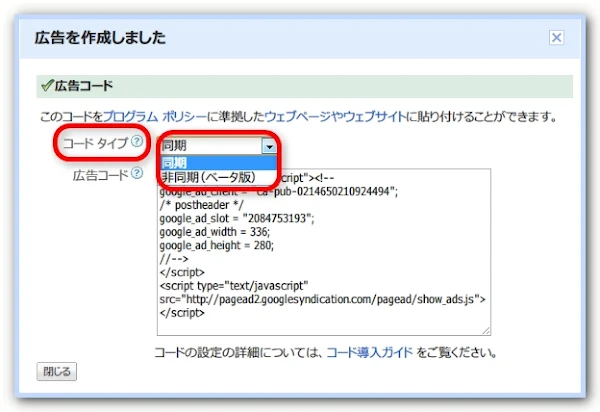Click inside the ad code textarea
This screenshot has height=412, width=600.
[x=324, y=252]
